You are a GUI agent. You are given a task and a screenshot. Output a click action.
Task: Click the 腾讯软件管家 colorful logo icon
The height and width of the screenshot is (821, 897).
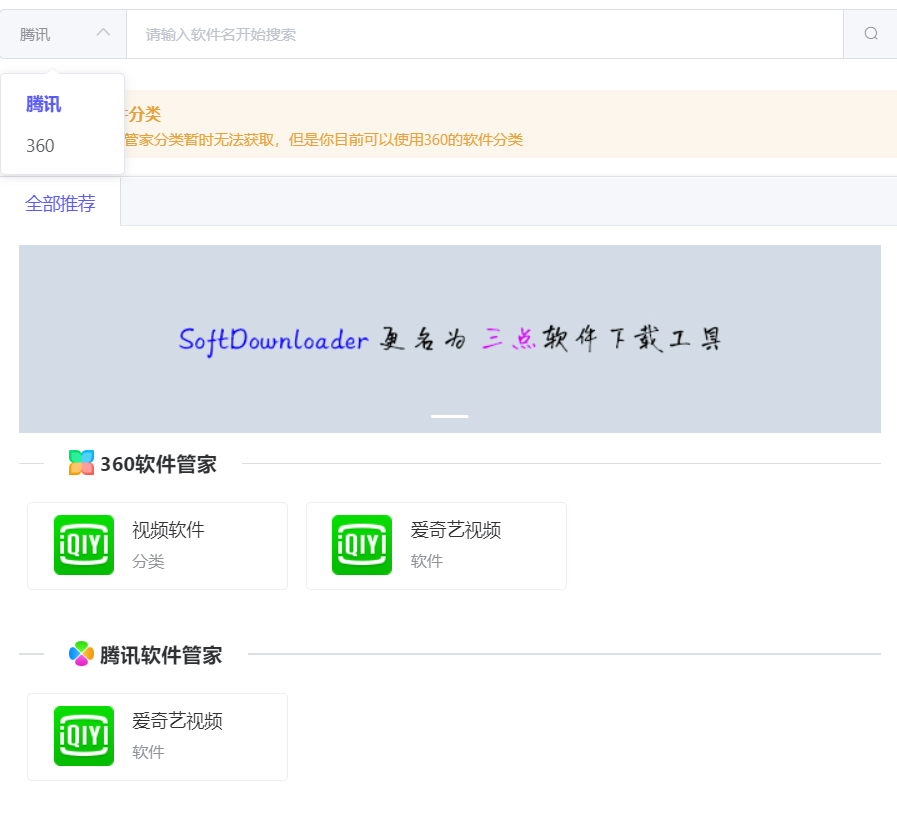(x=79, y=654)
